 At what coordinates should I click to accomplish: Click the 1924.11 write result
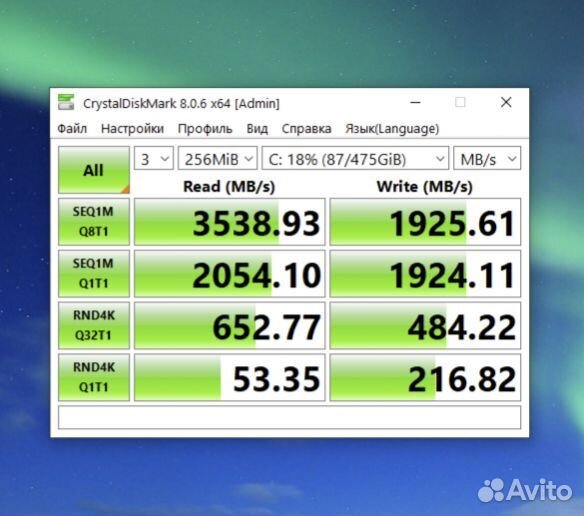(425, 273)
